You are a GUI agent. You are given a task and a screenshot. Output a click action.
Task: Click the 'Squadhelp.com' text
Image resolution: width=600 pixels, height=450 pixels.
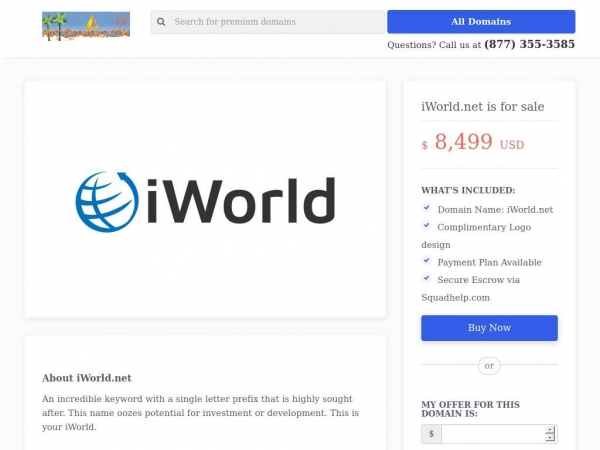point(455,298)
